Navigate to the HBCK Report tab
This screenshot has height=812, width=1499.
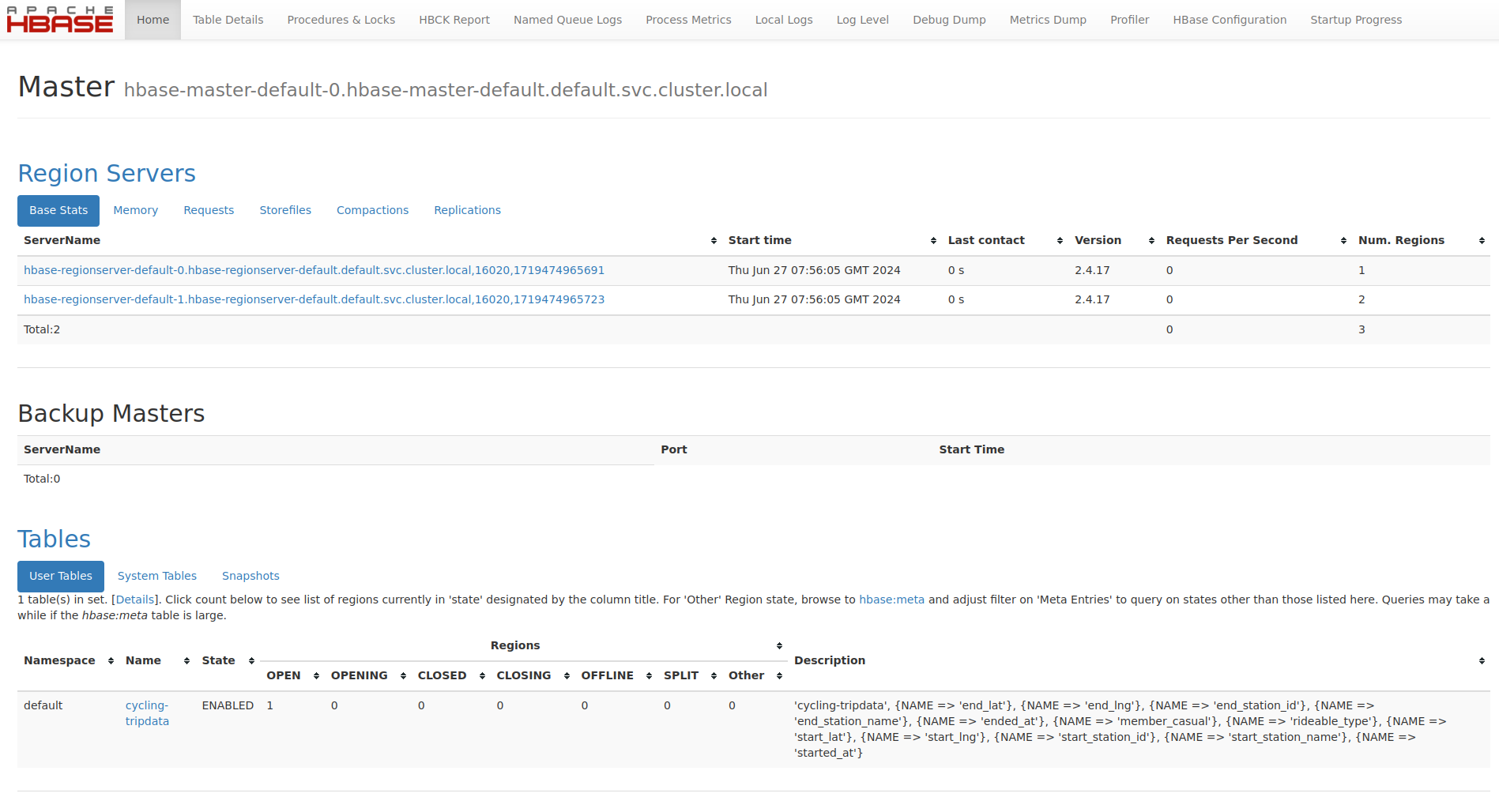pyautogui.click(x=454, y=19)
